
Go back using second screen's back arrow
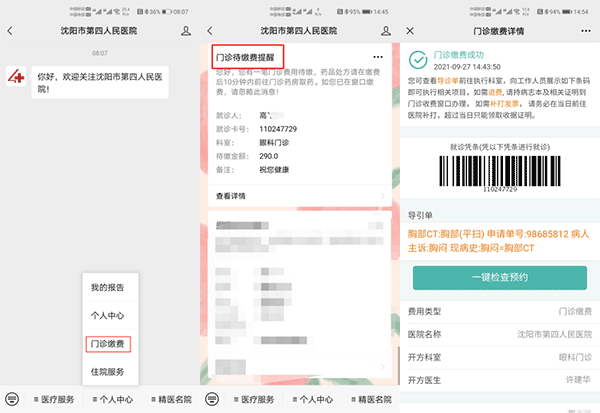(x=210, y=31)
